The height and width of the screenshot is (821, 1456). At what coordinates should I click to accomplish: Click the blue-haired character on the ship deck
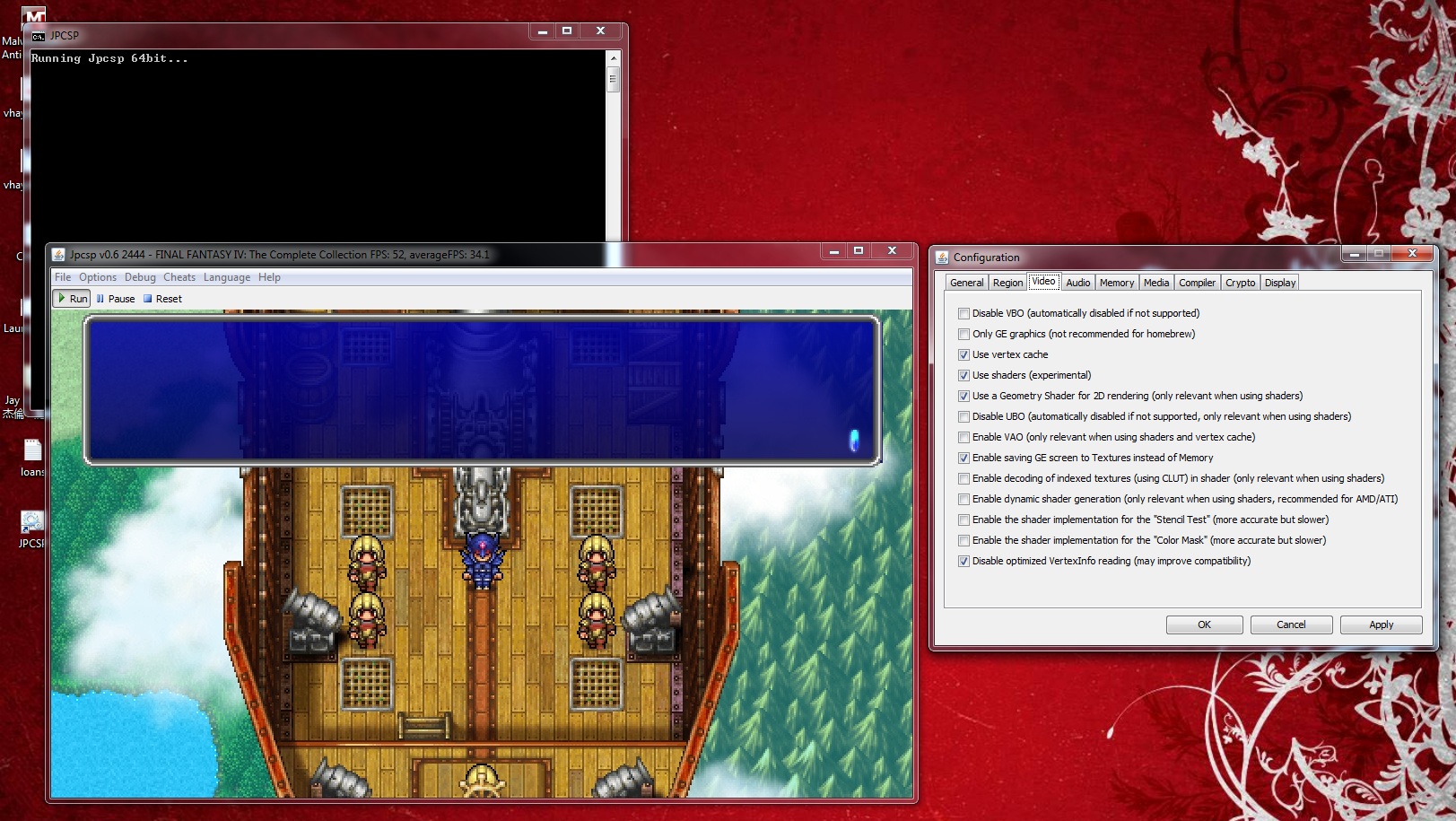[483, 559]
